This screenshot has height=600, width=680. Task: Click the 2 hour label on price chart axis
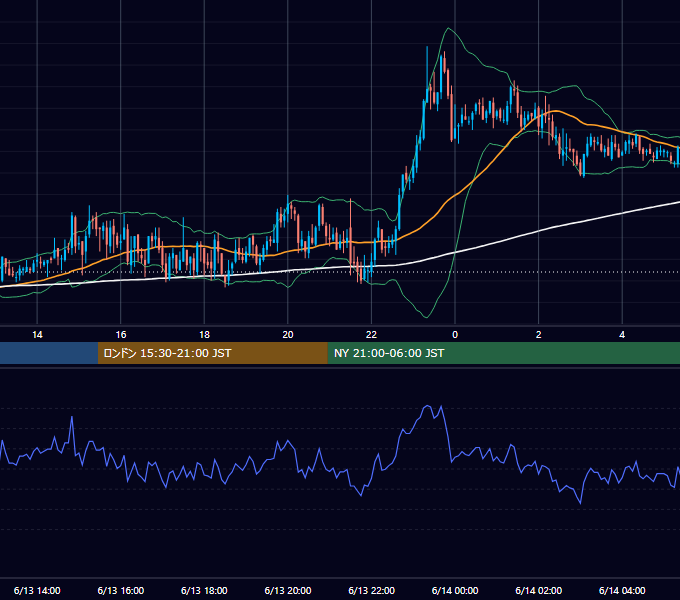[539, 335]
